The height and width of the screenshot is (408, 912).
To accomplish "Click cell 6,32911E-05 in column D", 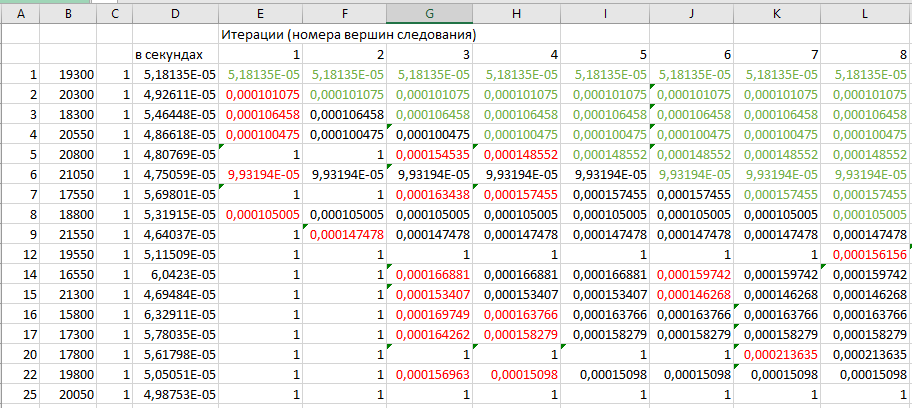I will (x=176, y=314).
